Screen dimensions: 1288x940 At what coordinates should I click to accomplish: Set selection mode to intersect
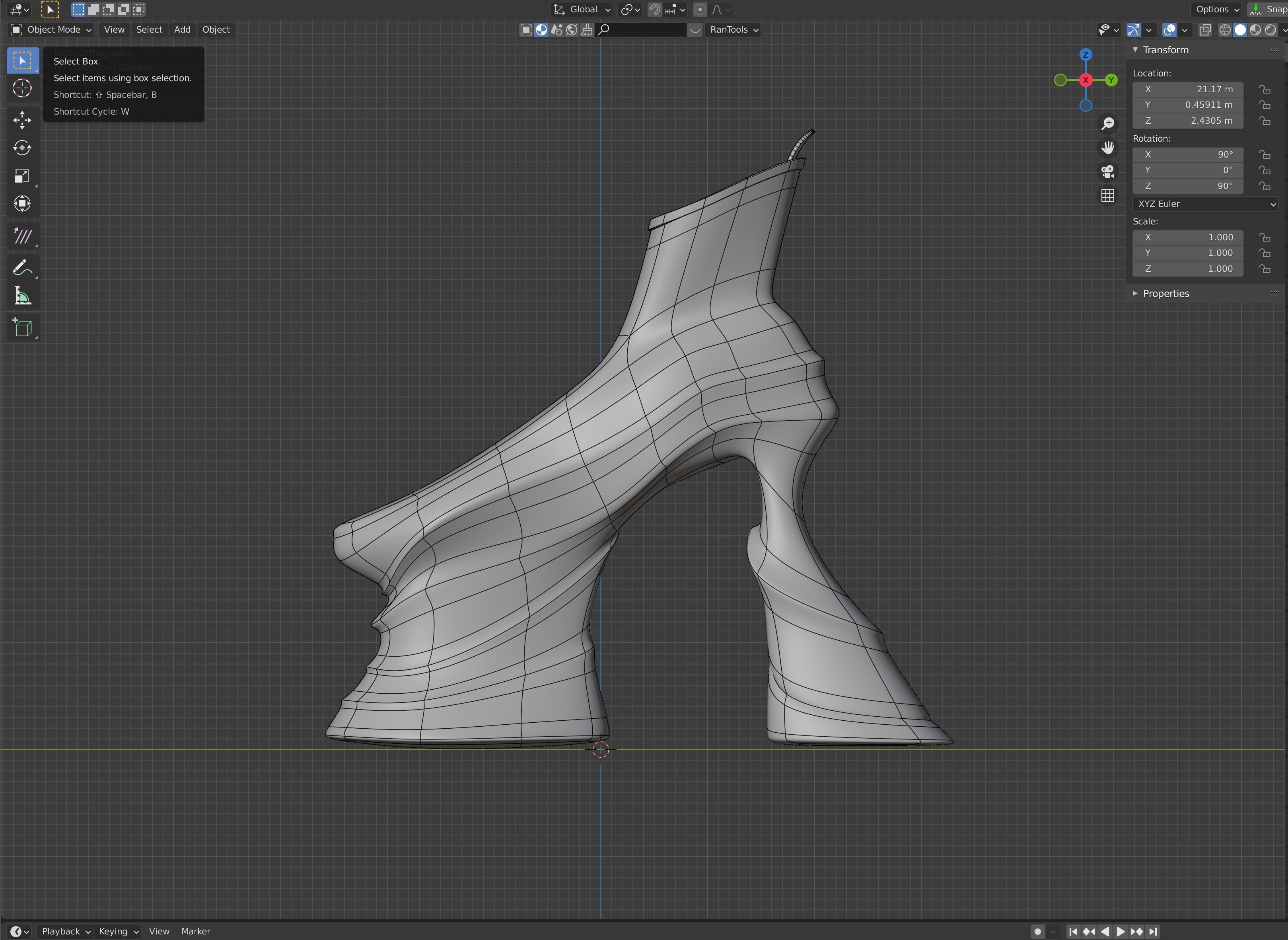139,9
